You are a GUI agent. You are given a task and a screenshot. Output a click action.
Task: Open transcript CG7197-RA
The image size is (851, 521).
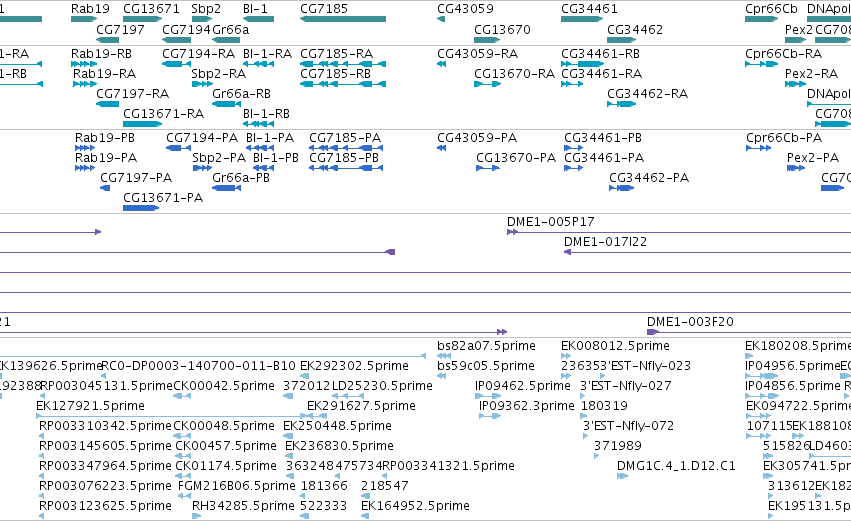(133, 93)
